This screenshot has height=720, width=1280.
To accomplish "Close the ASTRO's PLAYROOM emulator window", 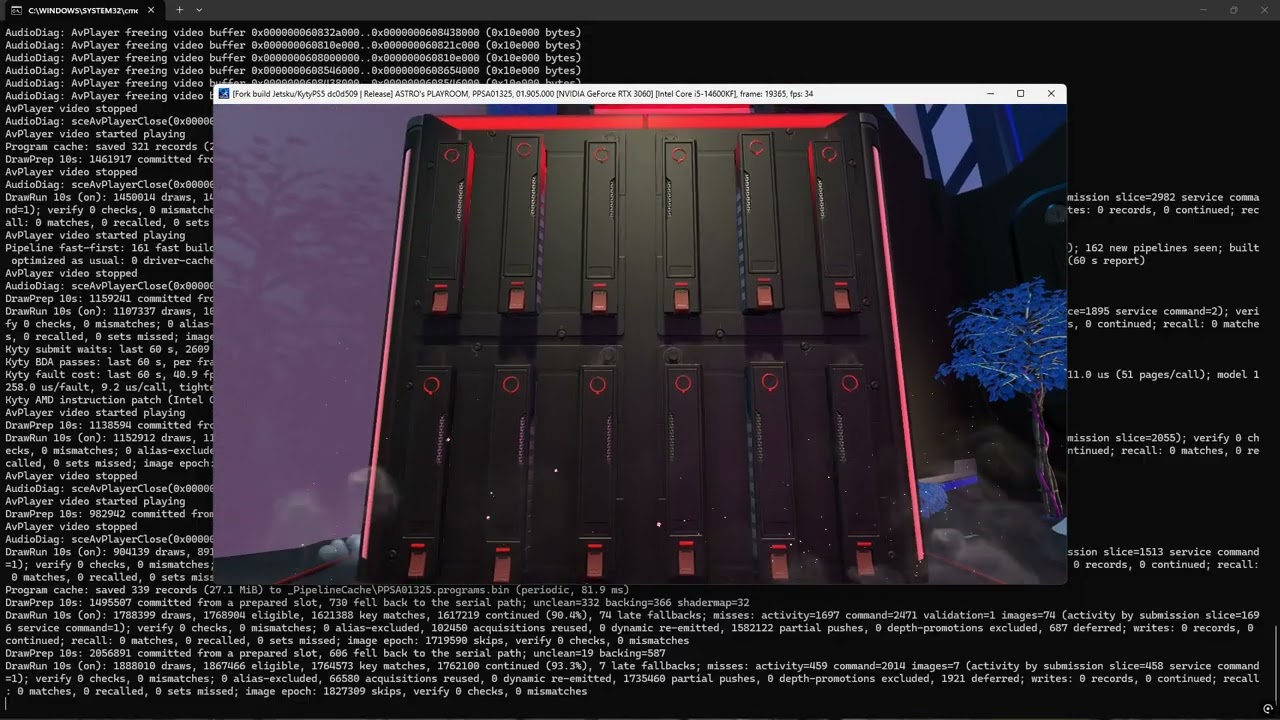I will click(x=1051, y=94).
